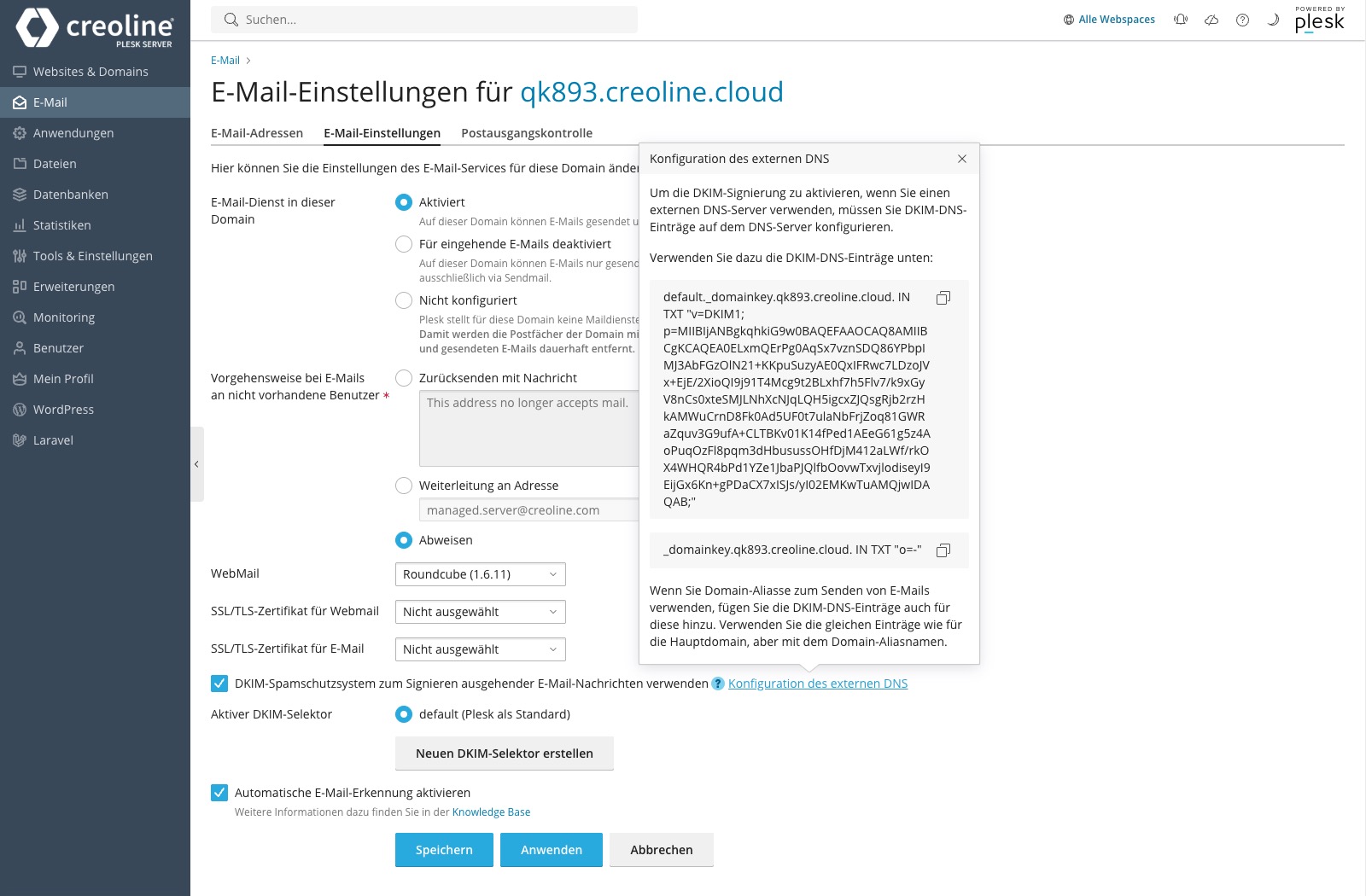Open the qk893.creoline.cloud domain link
This screenshot has width=1366, height=896.
651,91
